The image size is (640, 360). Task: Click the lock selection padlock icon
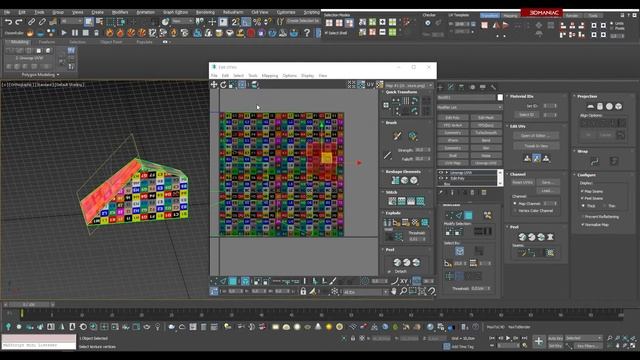303,291
